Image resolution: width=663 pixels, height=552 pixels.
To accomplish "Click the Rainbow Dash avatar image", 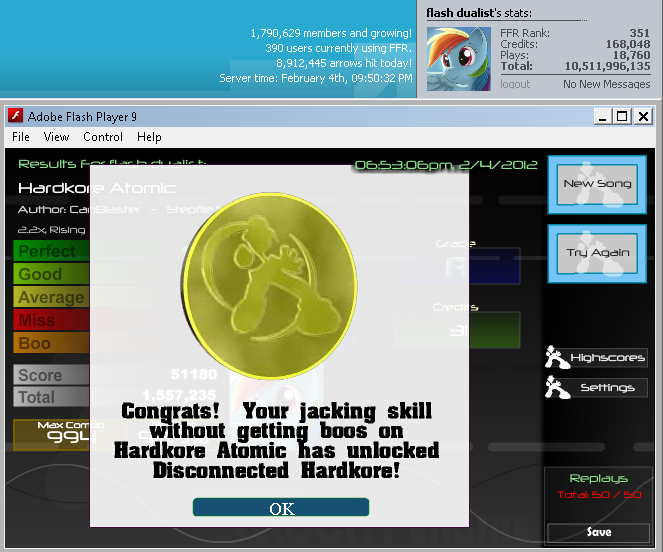I will (459, 59).
